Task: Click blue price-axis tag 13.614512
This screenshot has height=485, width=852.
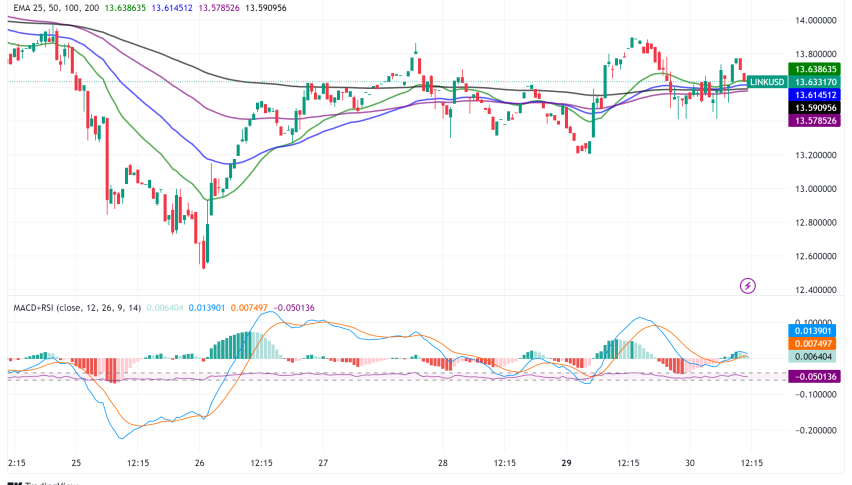Action: point(815,95)
